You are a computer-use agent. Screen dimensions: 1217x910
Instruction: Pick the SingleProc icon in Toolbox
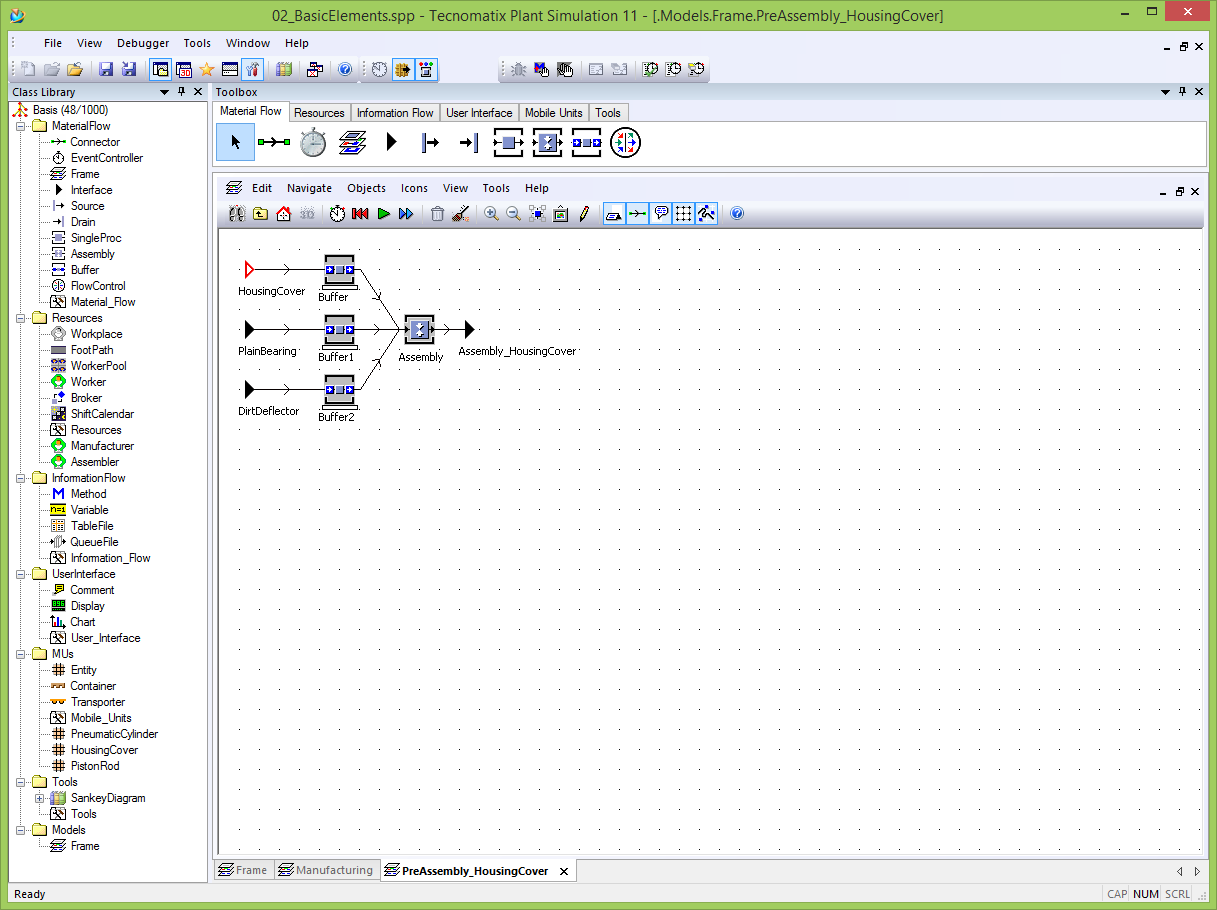click(x=509, y=143)
